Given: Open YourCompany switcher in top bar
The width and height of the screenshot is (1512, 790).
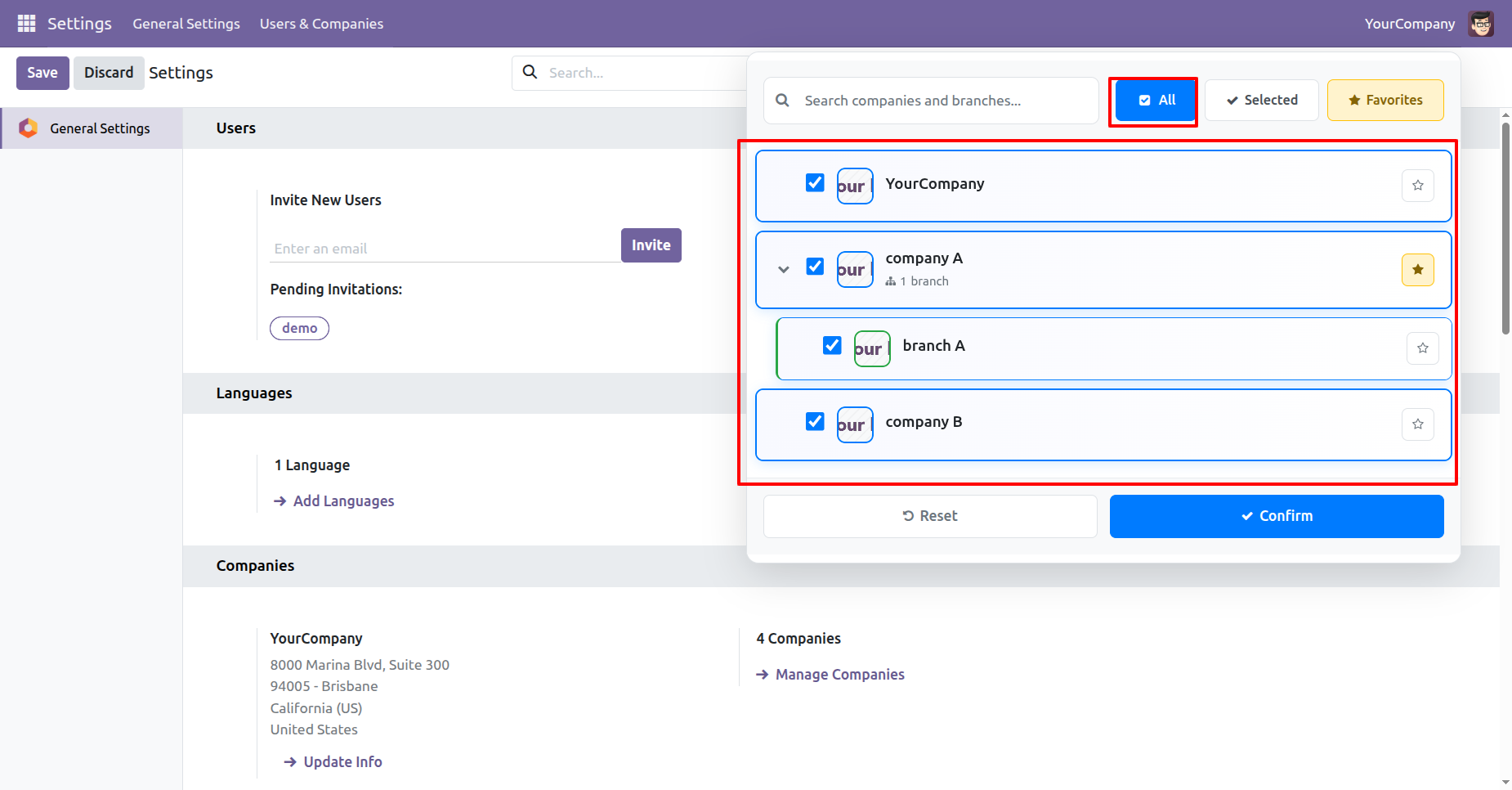Looking at the screenshot, I should point(1409,24).
